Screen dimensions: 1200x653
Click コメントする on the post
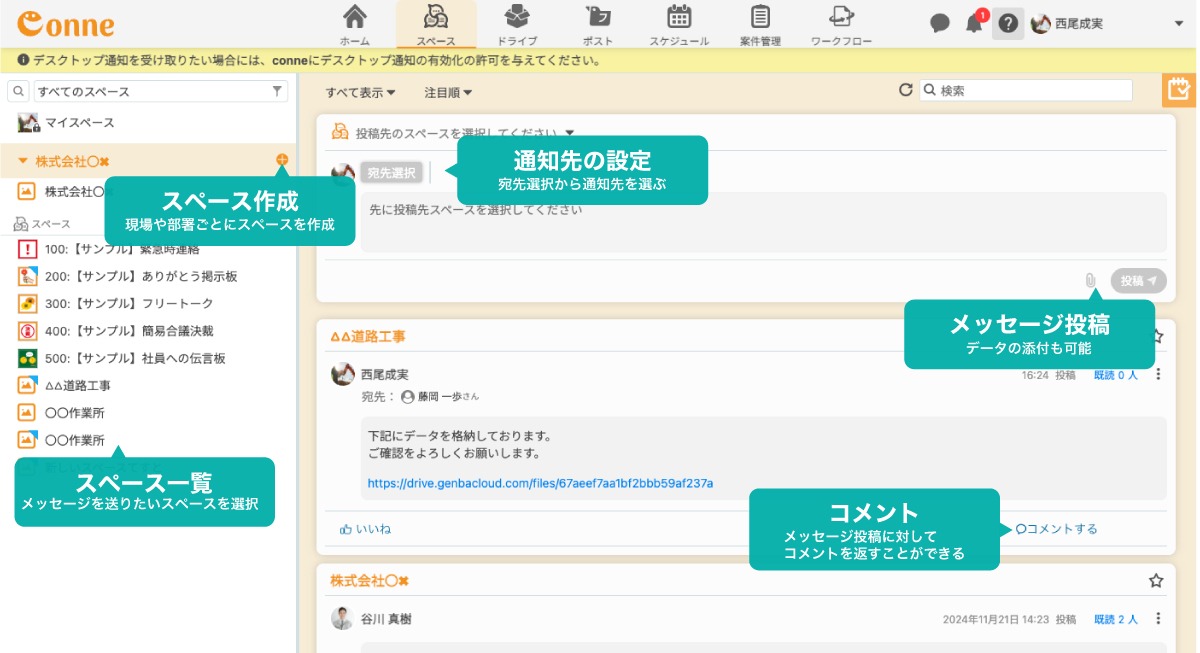pos(1056,529)
